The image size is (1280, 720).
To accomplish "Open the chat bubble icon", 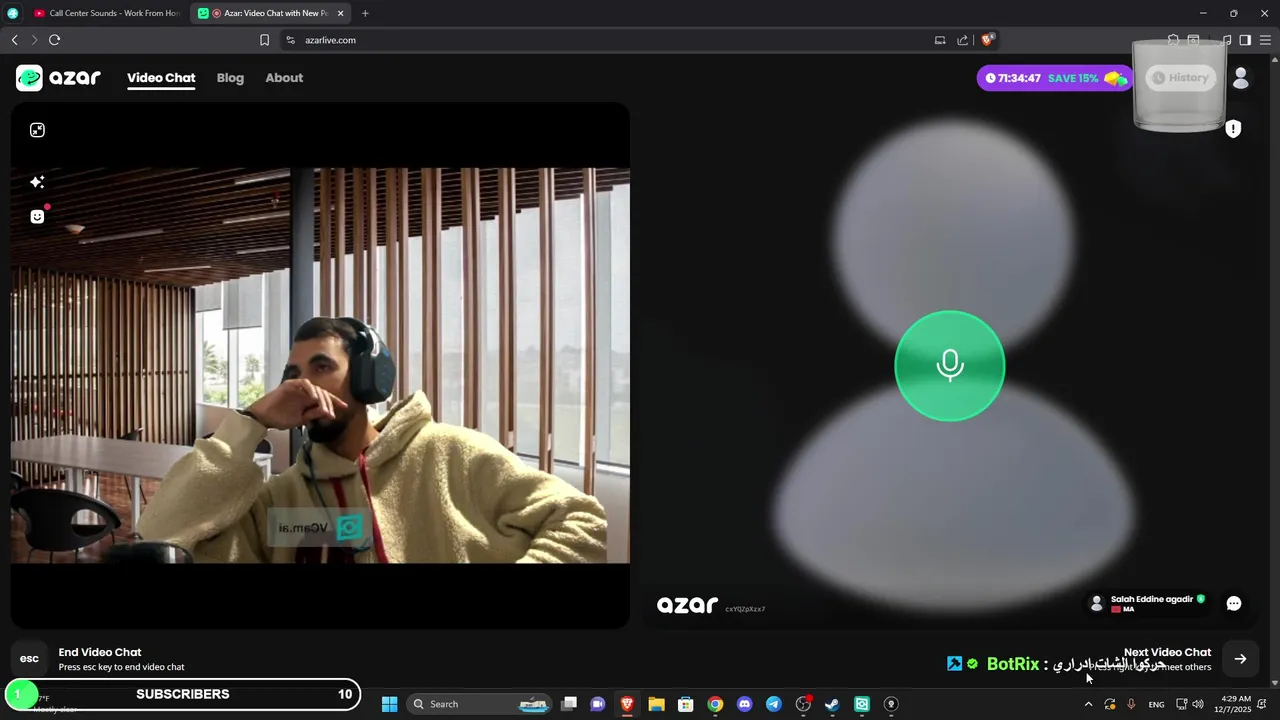I will [1234, 603].
